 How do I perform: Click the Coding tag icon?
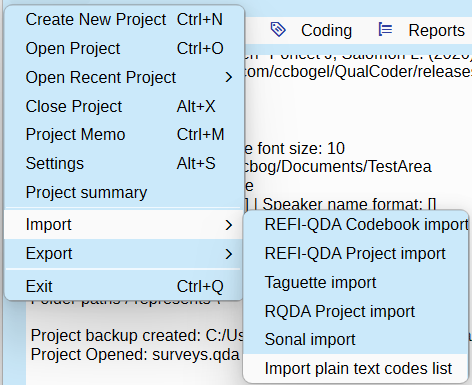[x=278, y=29]
